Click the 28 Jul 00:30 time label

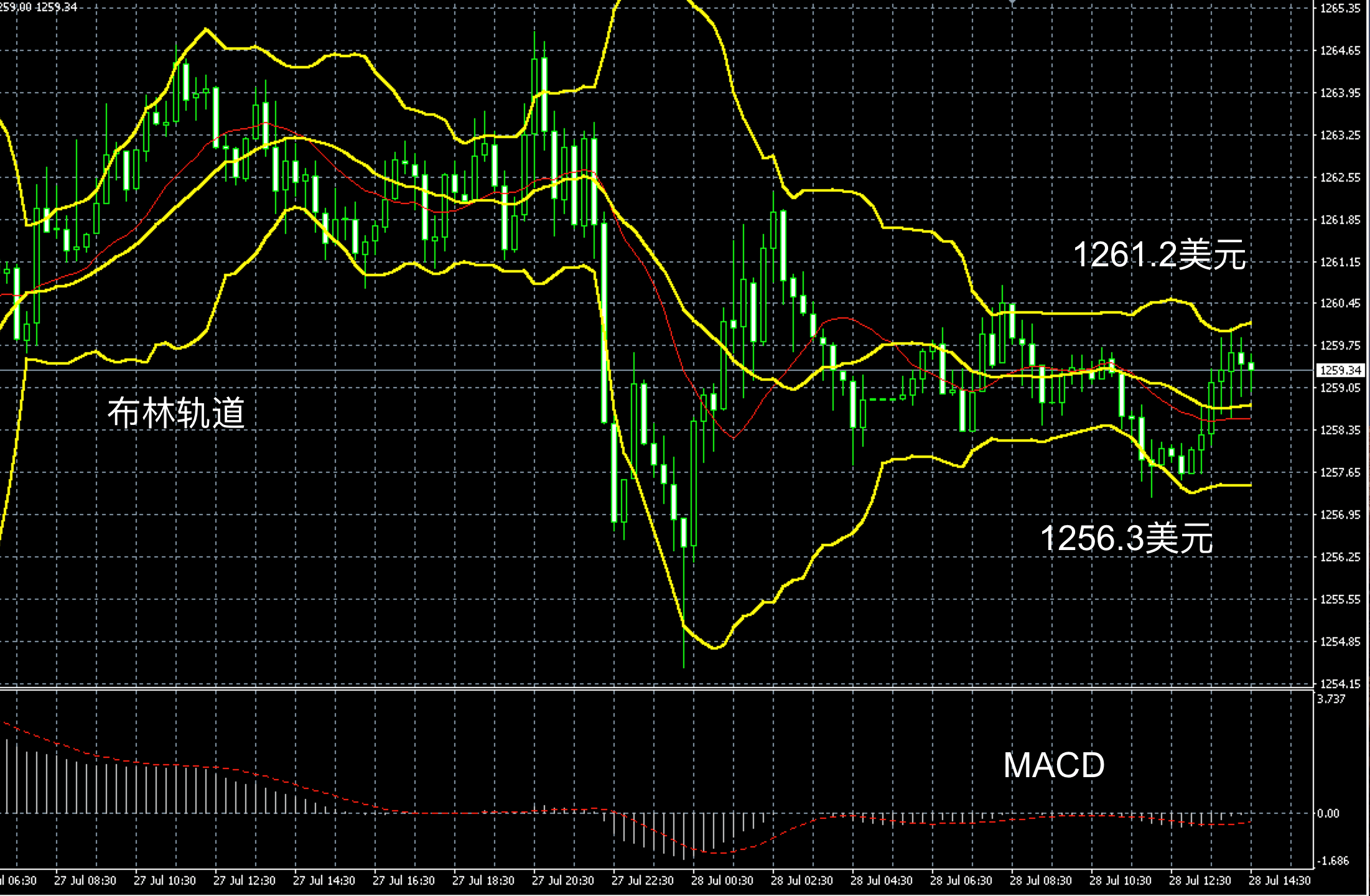coord(722,881)
